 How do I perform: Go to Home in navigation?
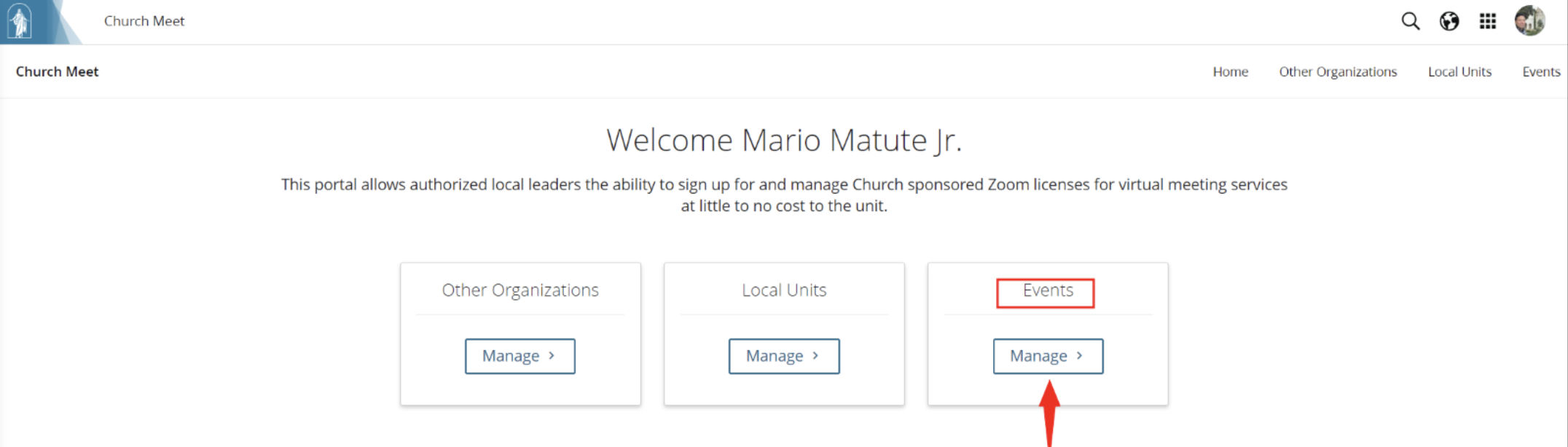1231,71
